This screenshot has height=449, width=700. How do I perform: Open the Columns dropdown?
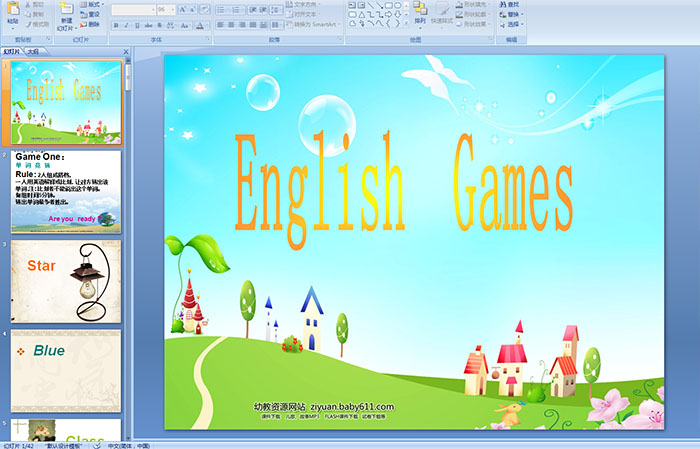(277, 25)
